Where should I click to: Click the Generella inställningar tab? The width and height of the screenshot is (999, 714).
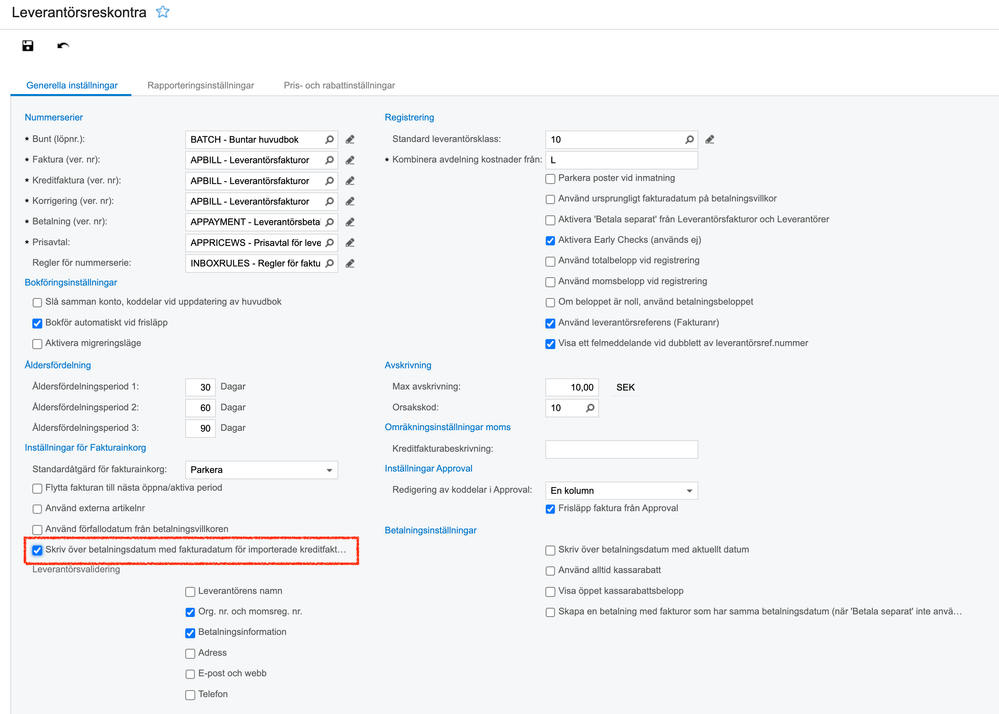click(x=72, y=86)
